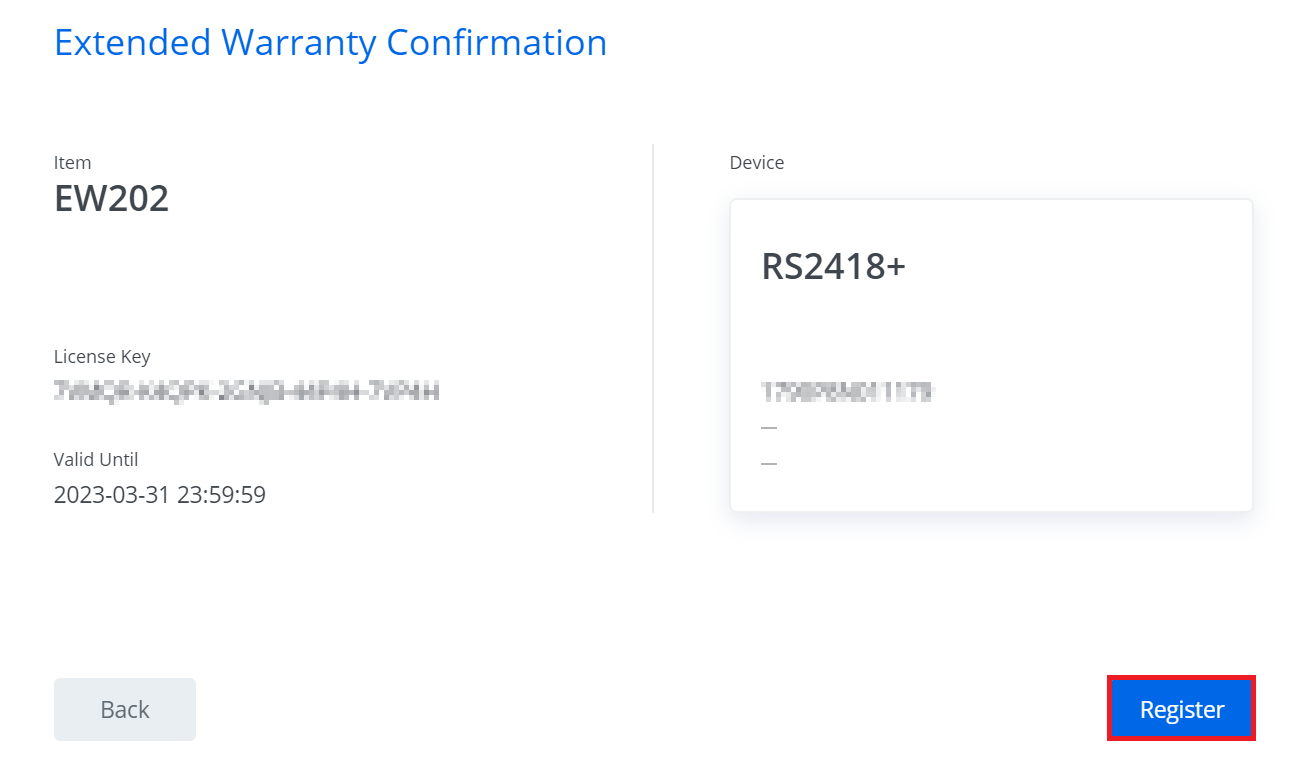The height and width of the screenshot is (770, 1312).
Task: Click the word Confirmation in the heading
Action: 496,43
